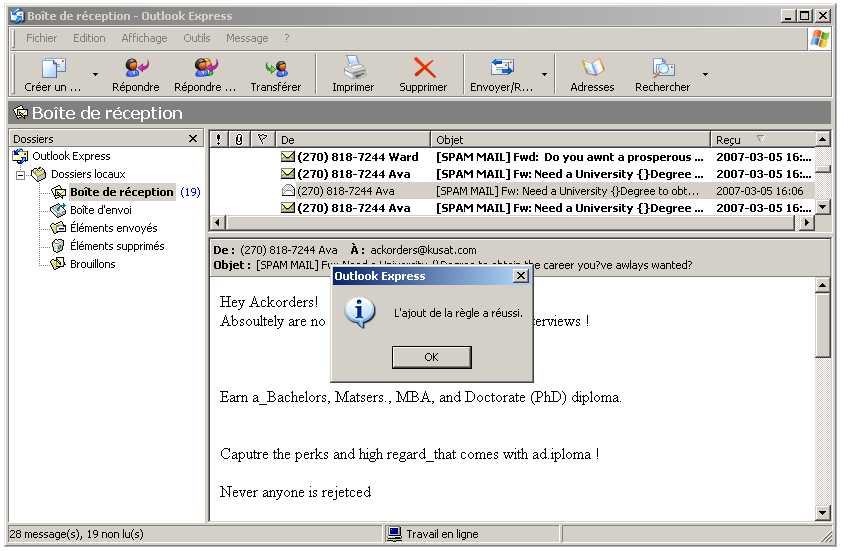Click the Windows logo in the menu bar corner
The image size is (843, 551).
pyautogui.click(x=820, y=39)
